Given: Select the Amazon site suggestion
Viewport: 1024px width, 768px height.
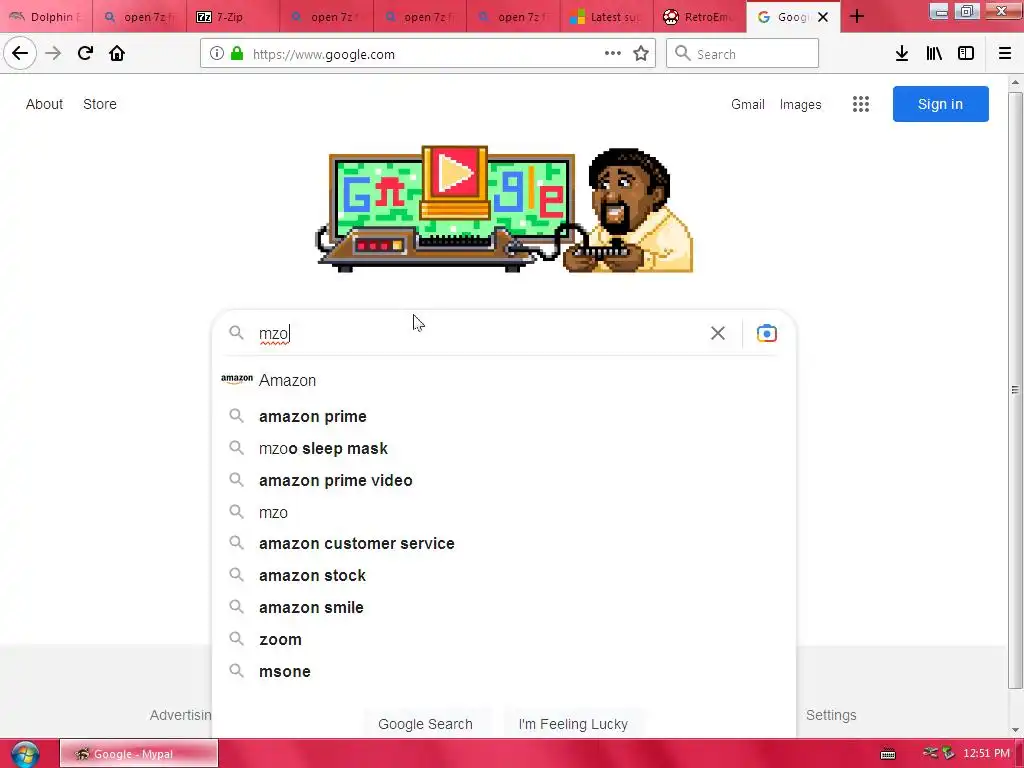Looking at the screenshot, I should coord(504,380).
